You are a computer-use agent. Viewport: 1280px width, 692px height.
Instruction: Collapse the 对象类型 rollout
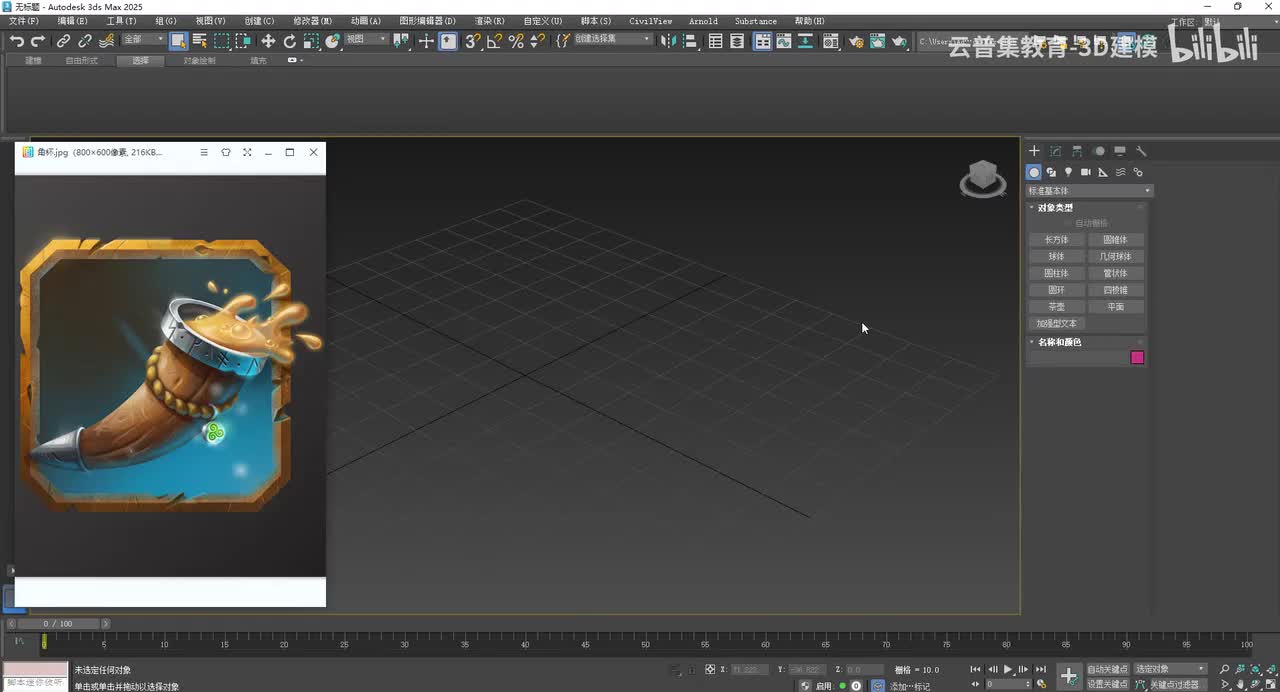[x=1054, y=208]
